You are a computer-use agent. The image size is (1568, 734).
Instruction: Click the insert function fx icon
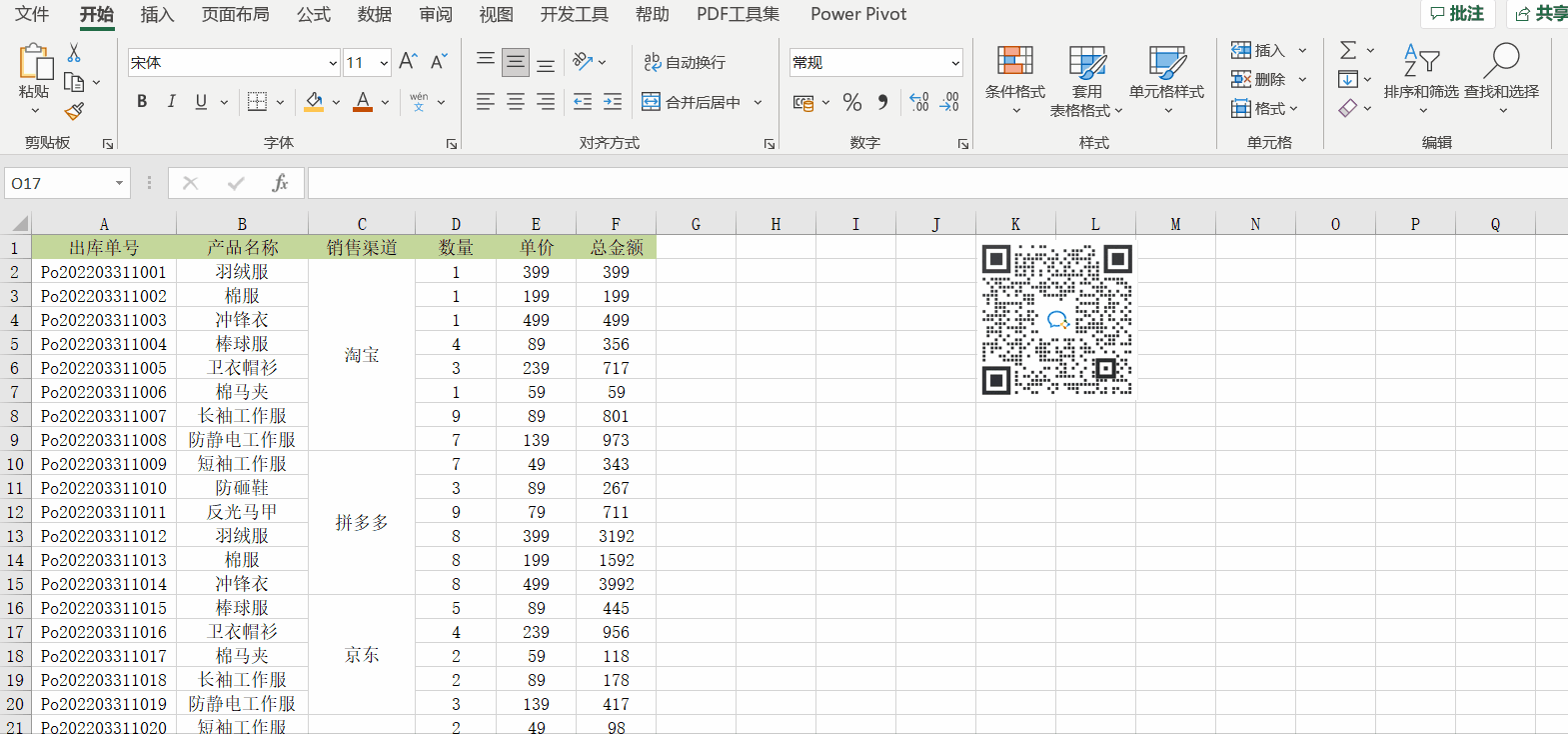pos(281,183)
